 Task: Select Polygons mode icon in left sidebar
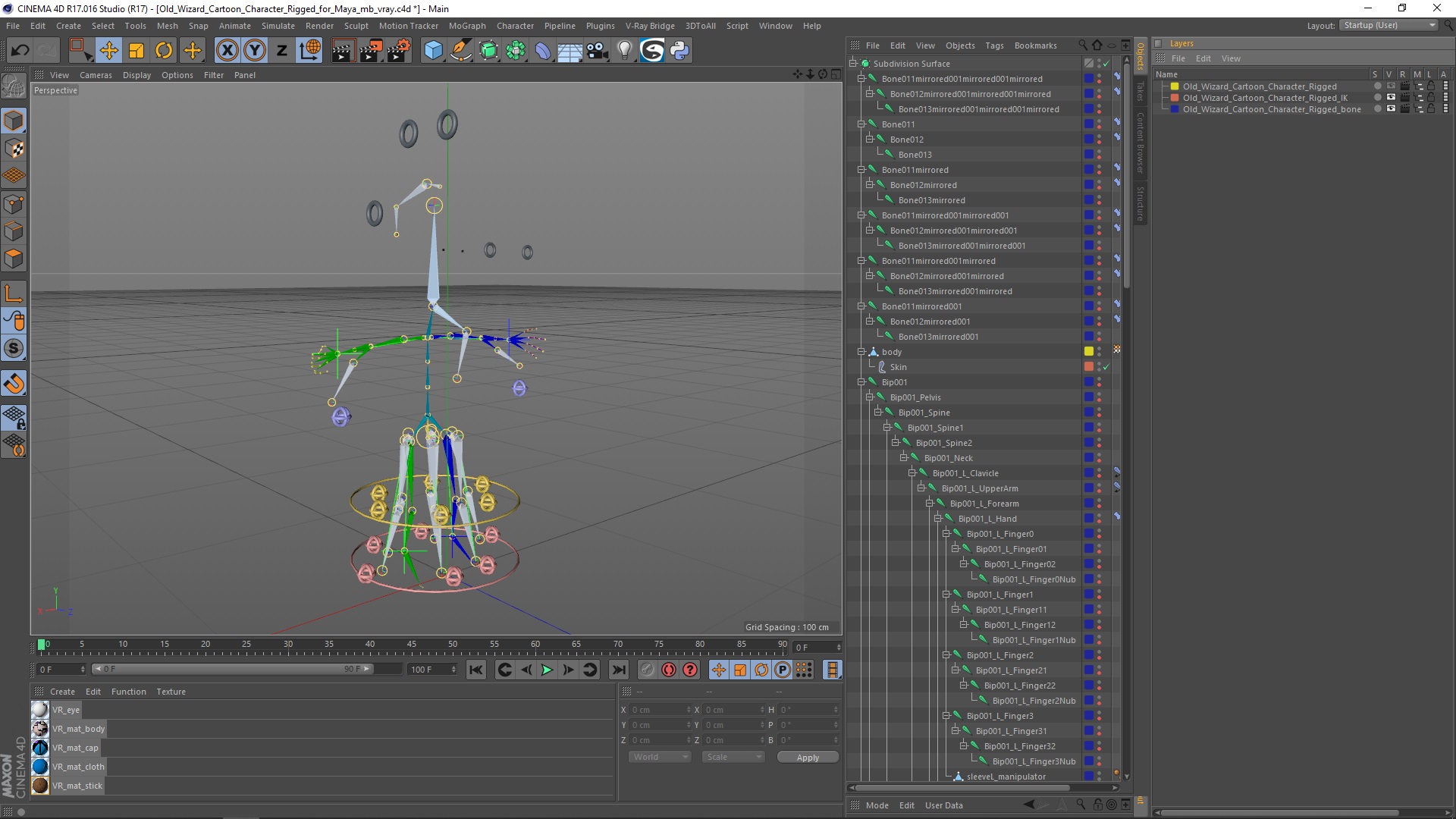tap(14, 259)
